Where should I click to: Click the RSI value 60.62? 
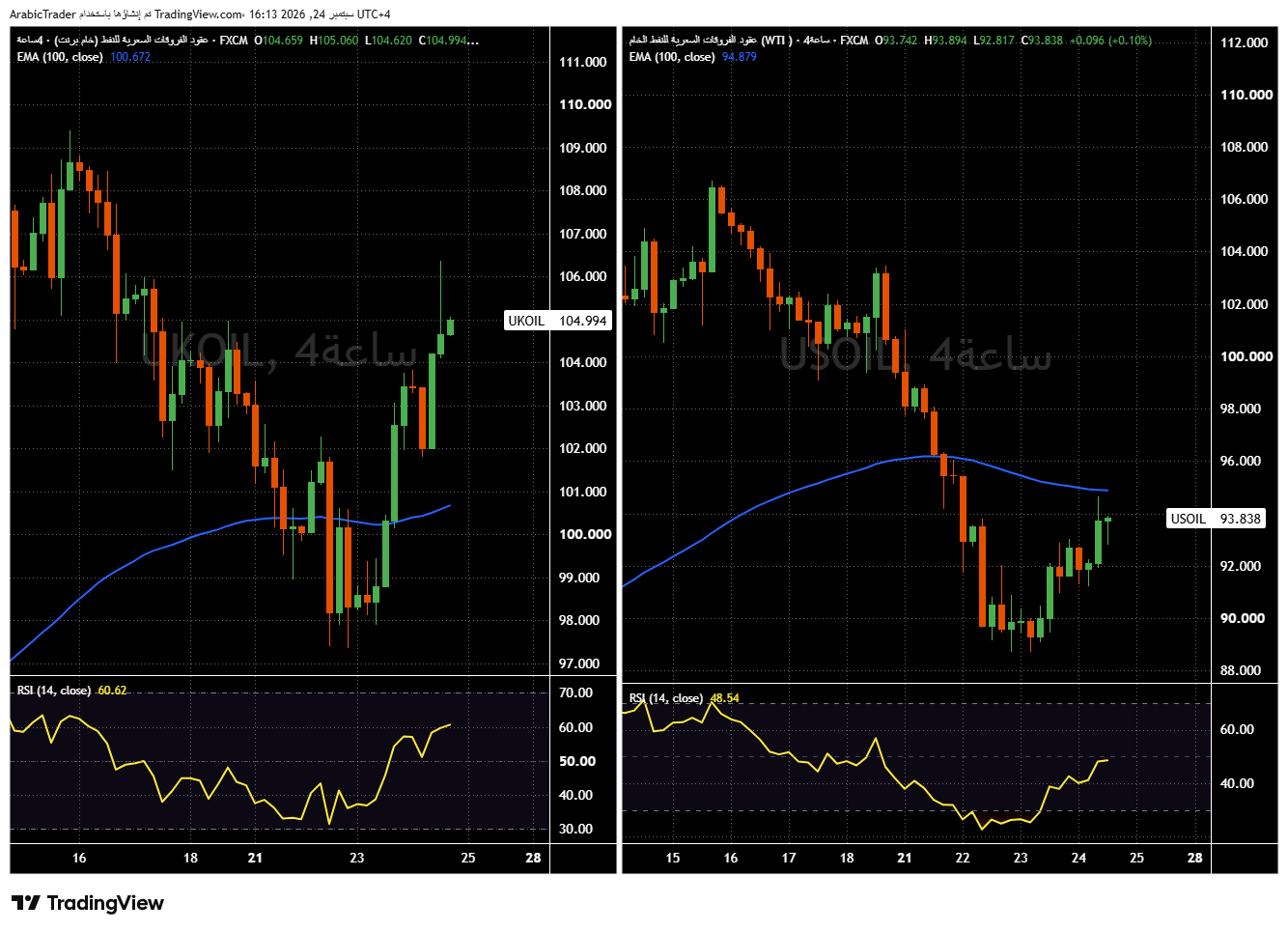[112, 691]
